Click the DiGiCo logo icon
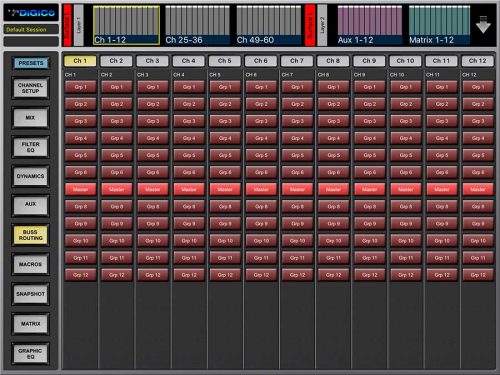The height and width of the screenshot is (375, 500). point(31,13)
